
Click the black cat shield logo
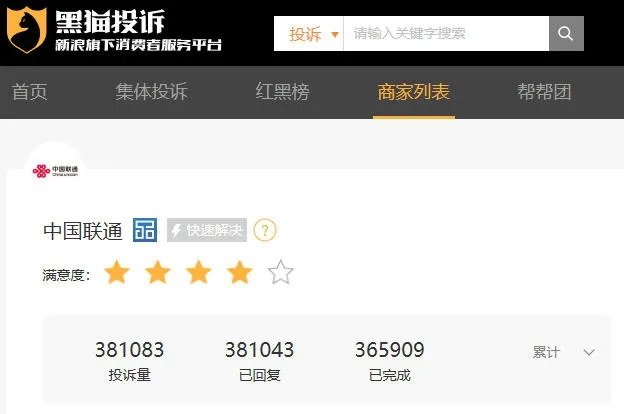(x=27, y=30)
